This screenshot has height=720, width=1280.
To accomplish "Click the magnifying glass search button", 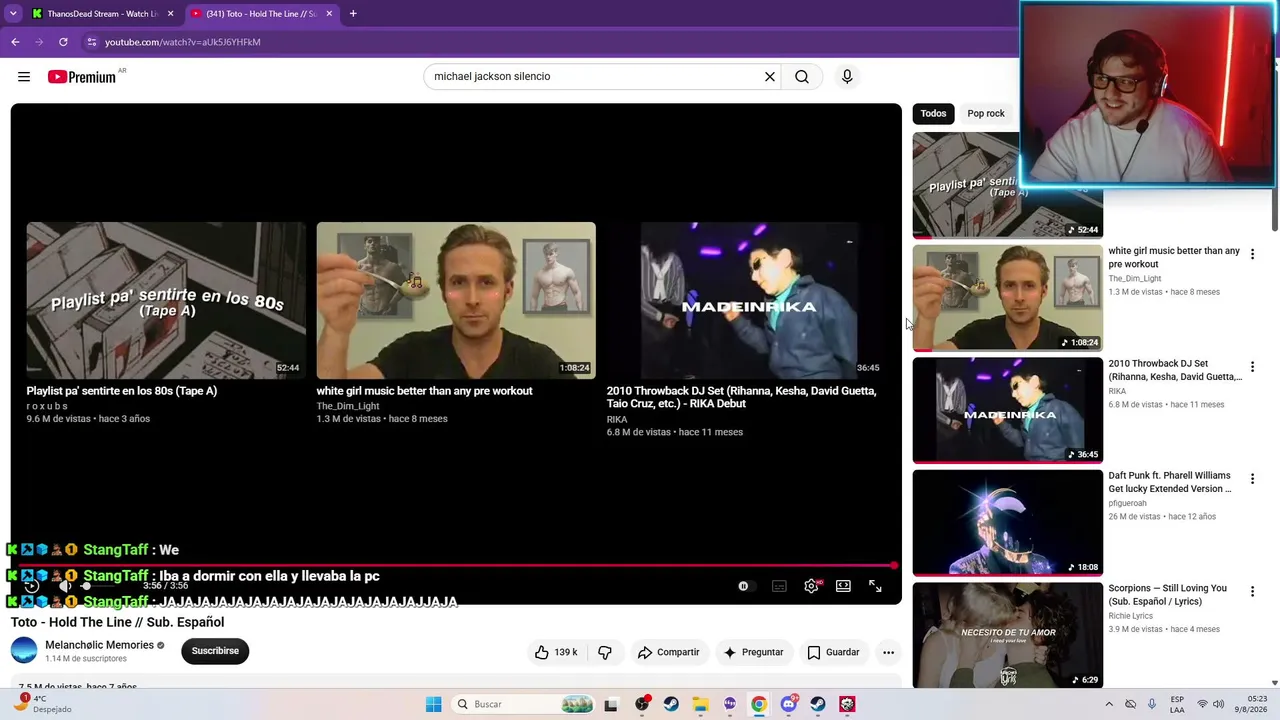I will [802, 77].
